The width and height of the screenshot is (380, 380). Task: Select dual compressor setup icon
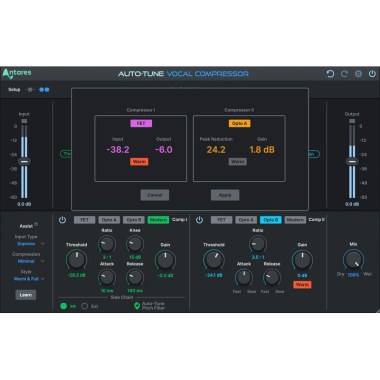[44, 90]
